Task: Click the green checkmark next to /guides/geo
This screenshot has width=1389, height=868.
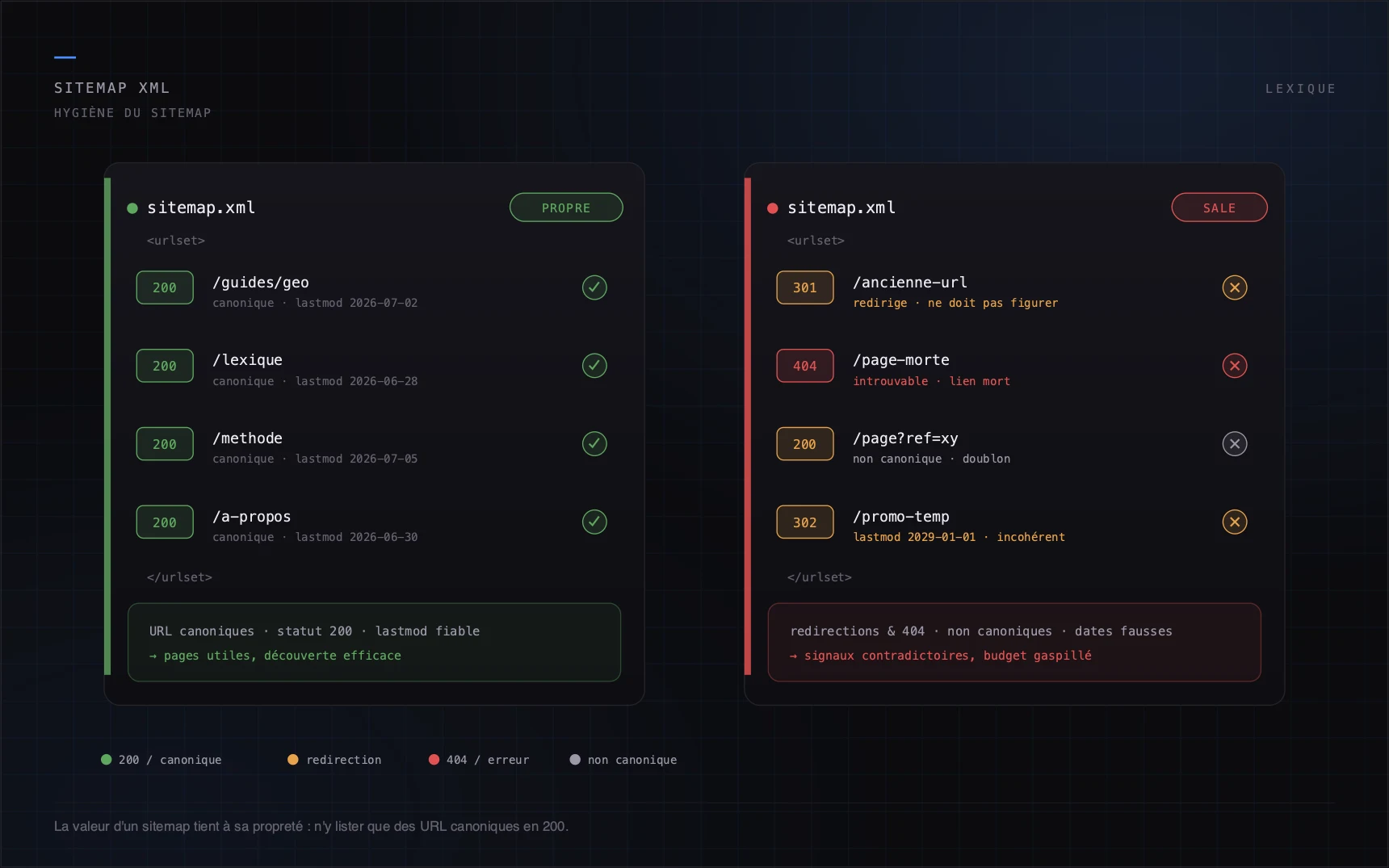Action: coord(594,287)
